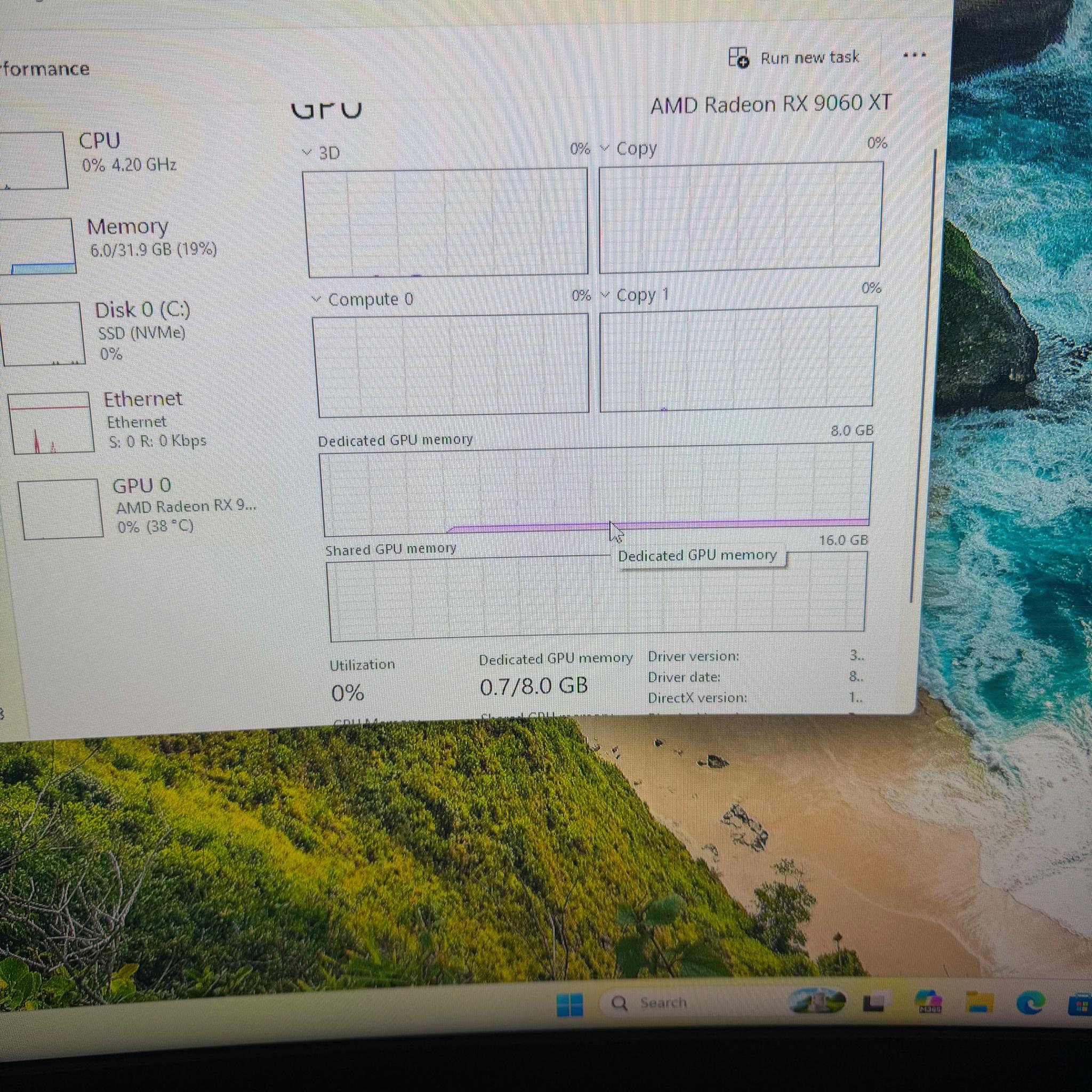1092x1092 pixels.
Task: Click the Run new task icon
Action: click(x=737, y=58)
